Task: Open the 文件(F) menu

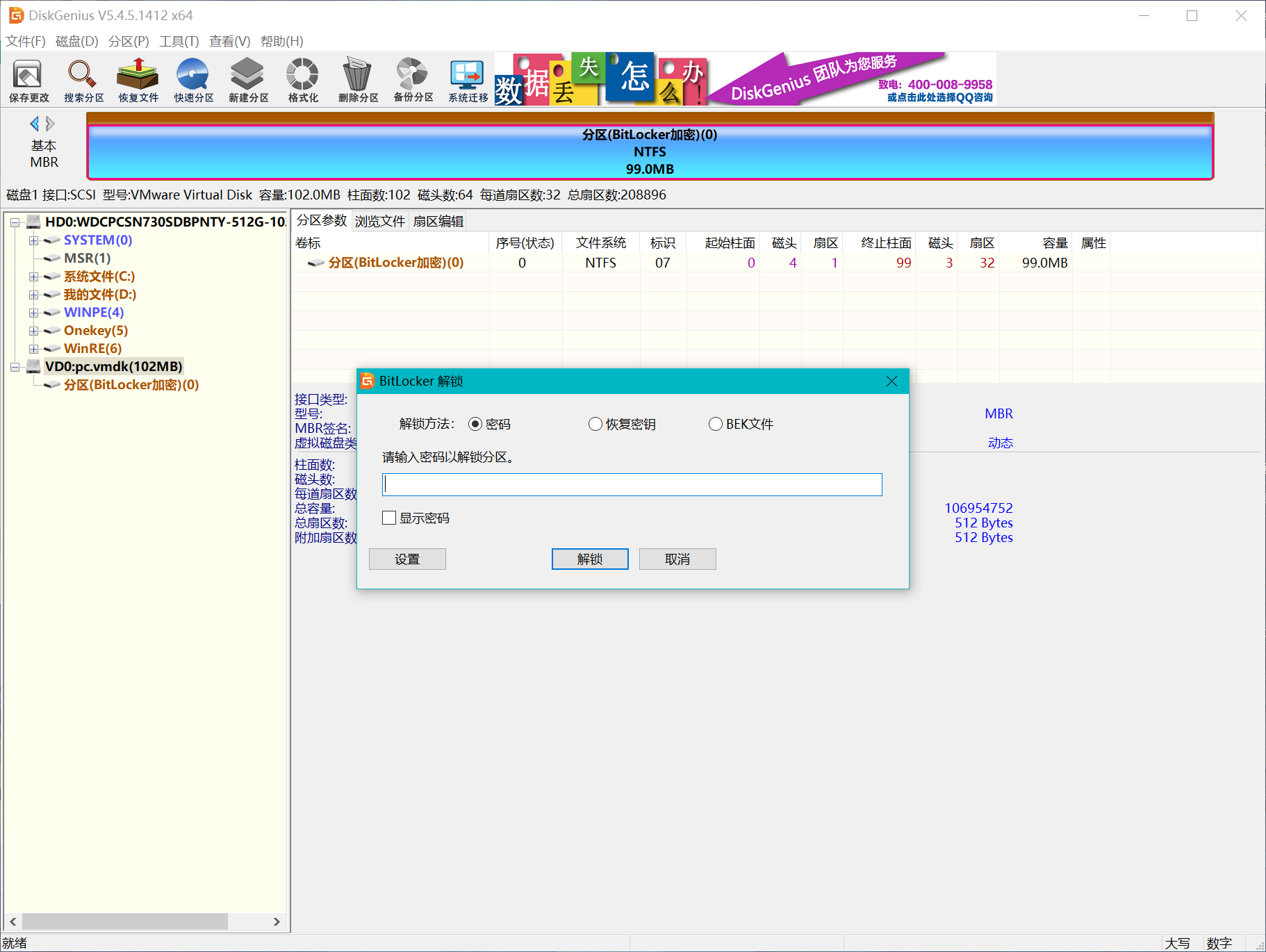Action: [26, 41]
